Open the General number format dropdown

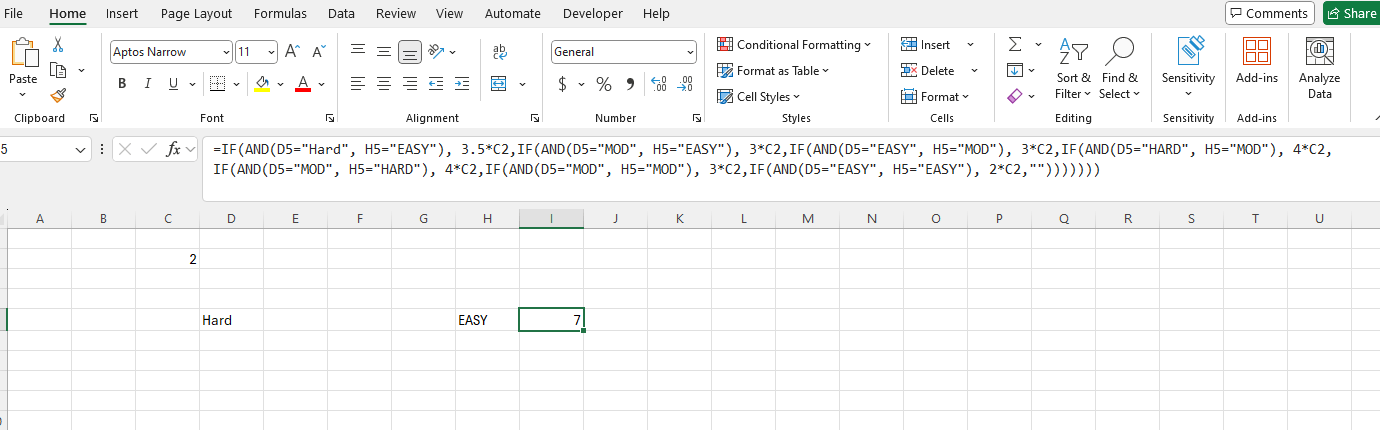pos(690,52)
